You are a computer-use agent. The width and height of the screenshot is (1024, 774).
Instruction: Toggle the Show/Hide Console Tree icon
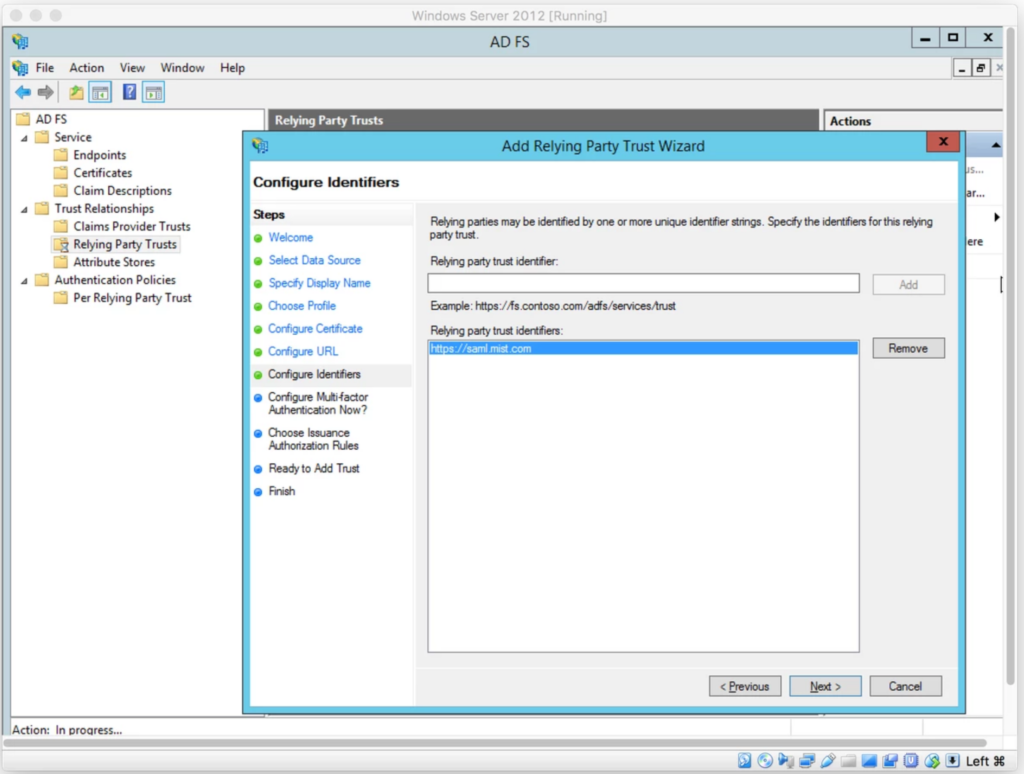point(100,93)
